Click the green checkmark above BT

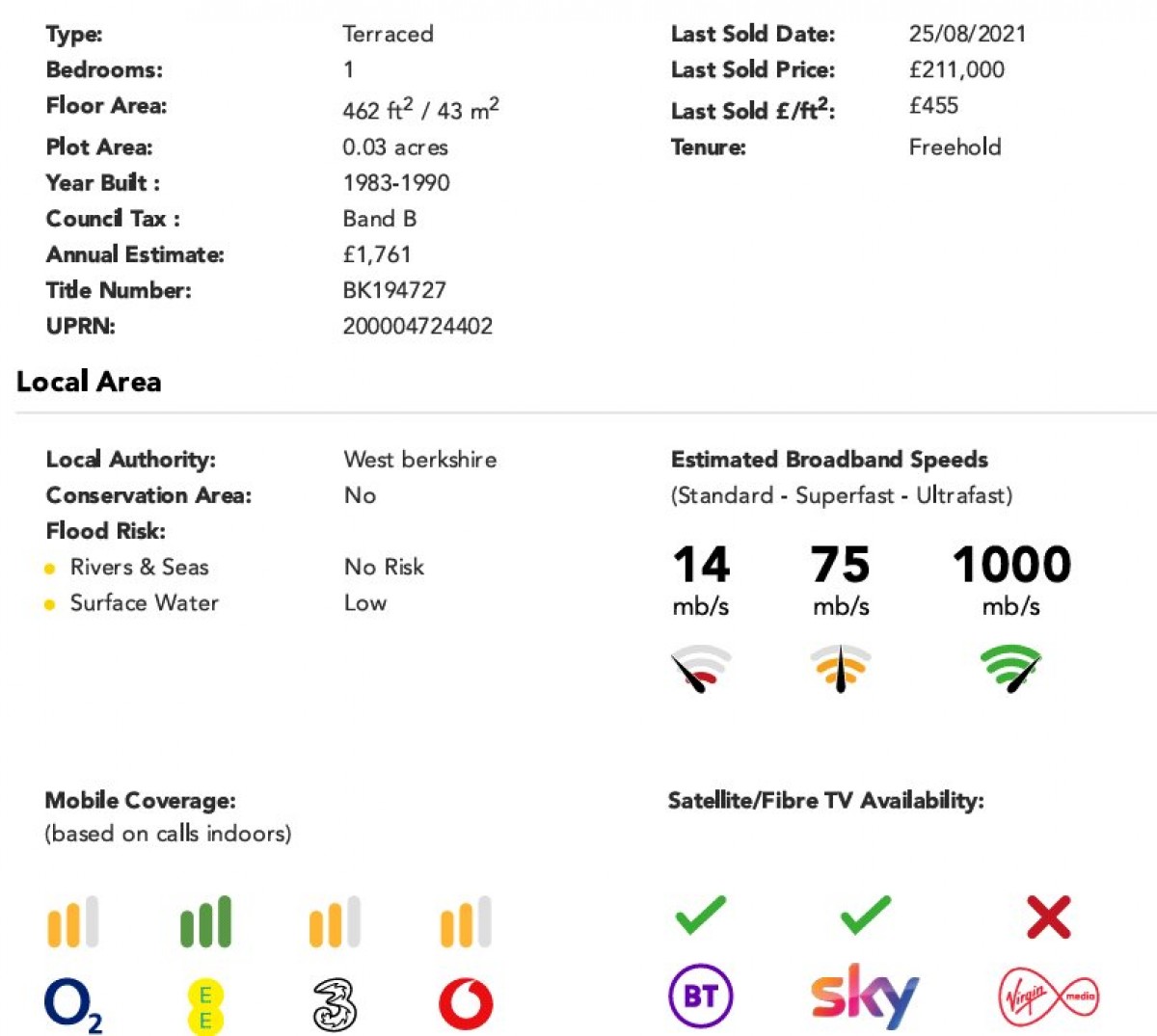[701, 915]
